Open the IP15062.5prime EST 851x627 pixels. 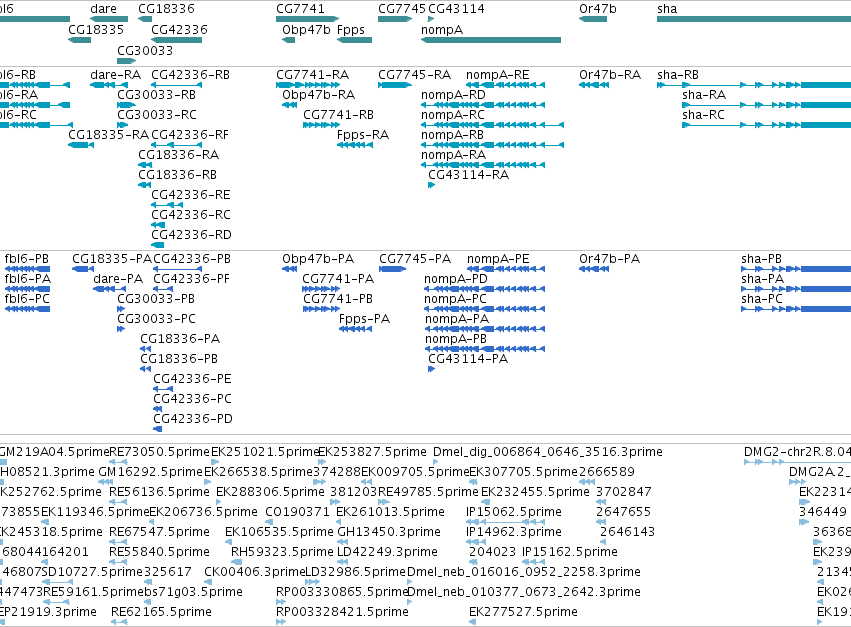tap(505, 522)
